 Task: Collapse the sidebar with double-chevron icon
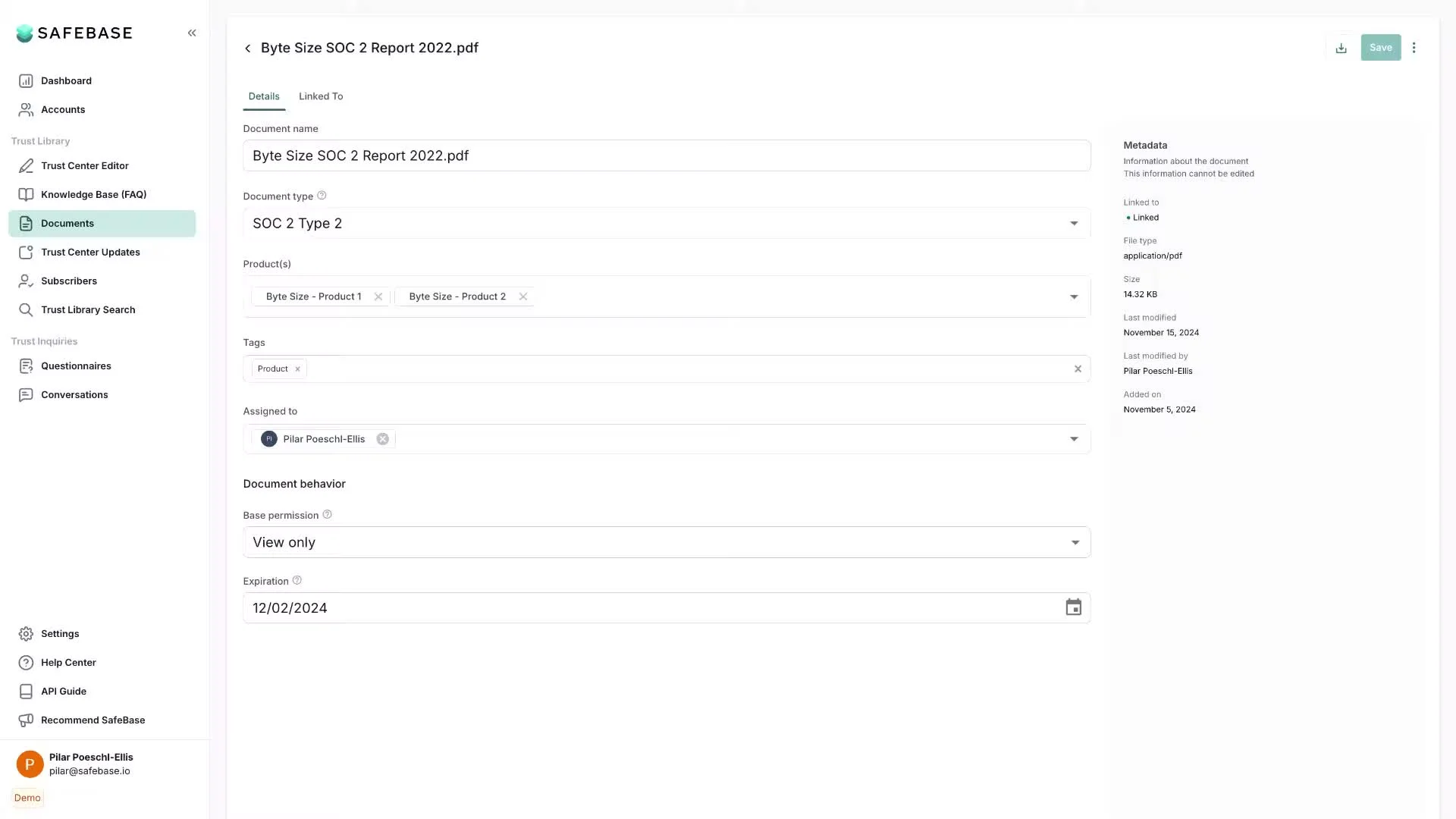[192, 33]
